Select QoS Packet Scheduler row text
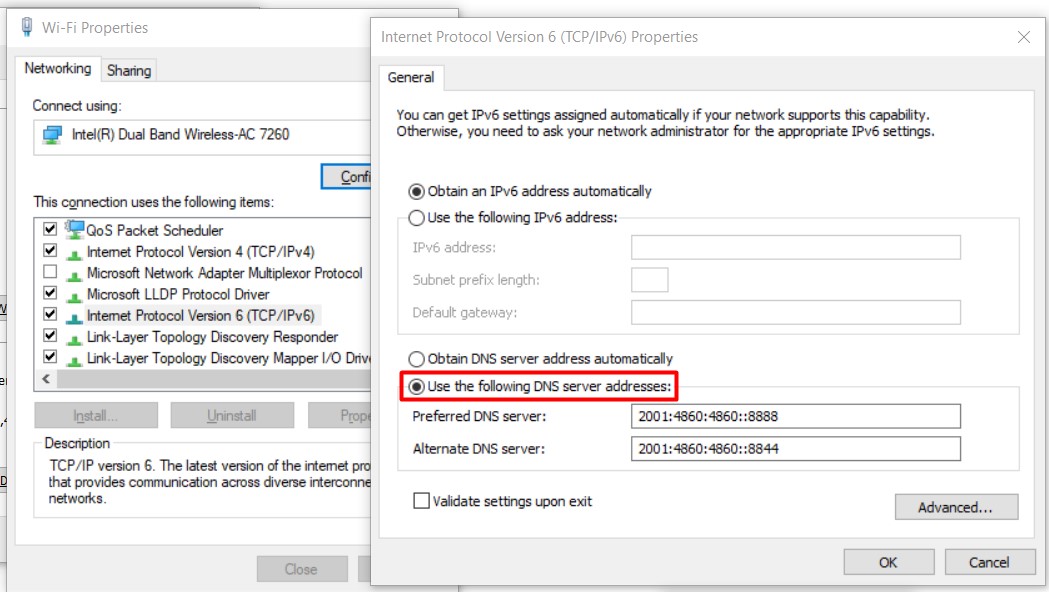 coord(155,231)
